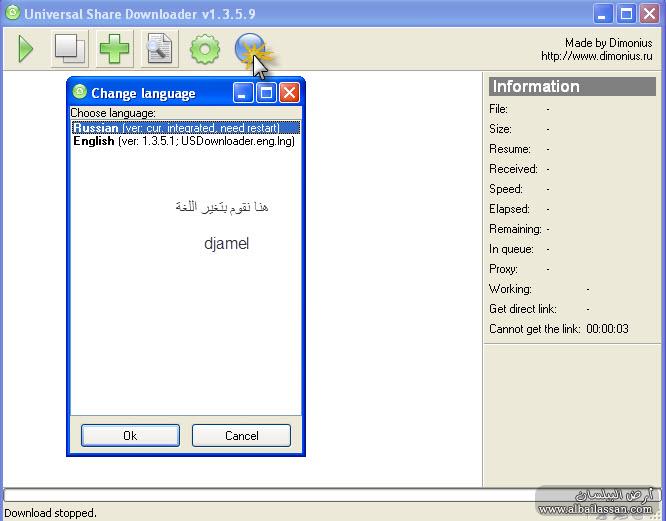Screen dimensions: 666x521
Task: Open the http://www.dimonius.ru link
Action: click(x=597, y=56)
